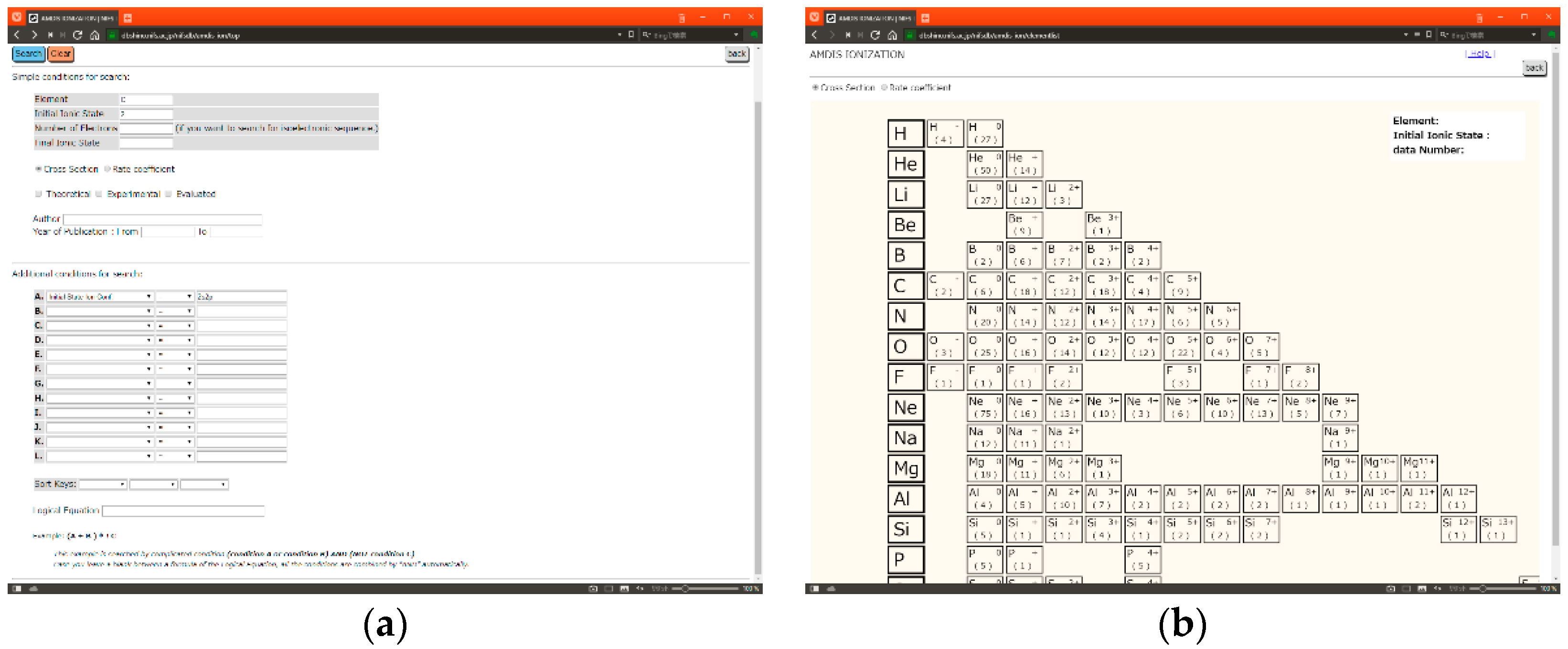Click Vivaldi menu icon in left window
1568x649 pixels.
pyautogui.click(x=16, y=18)
